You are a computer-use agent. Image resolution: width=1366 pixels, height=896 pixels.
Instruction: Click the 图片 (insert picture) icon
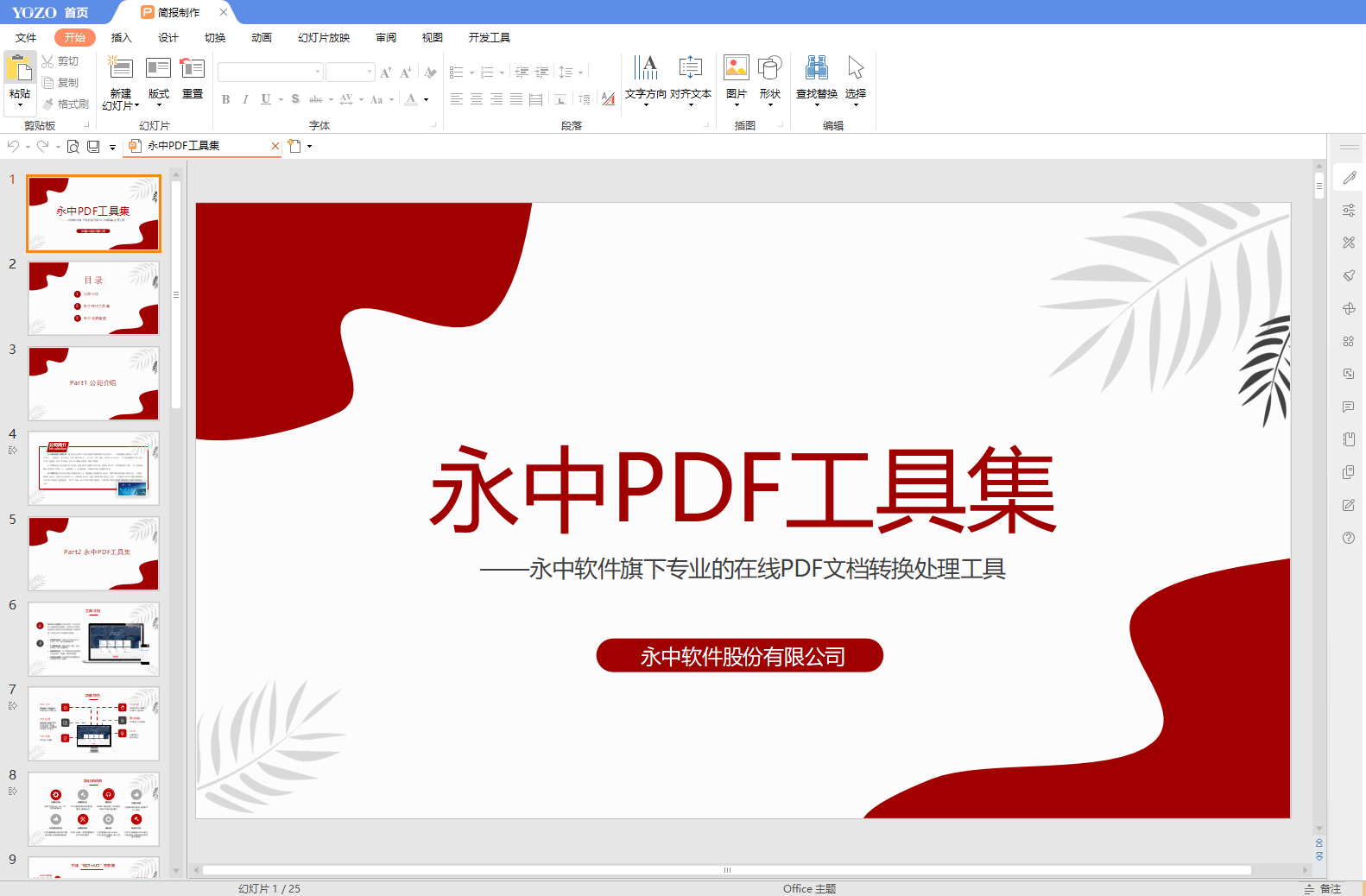736,68
